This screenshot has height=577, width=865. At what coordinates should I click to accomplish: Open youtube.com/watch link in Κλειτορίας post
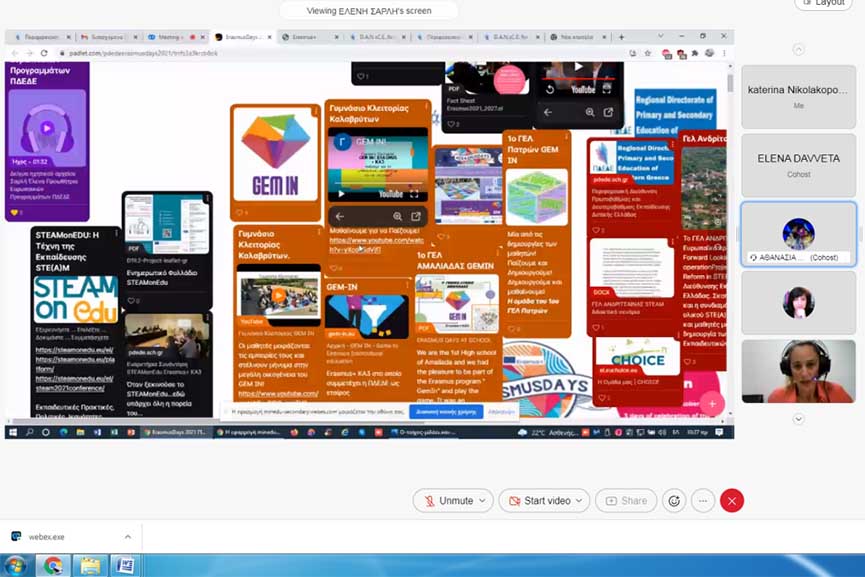[376, 245]
